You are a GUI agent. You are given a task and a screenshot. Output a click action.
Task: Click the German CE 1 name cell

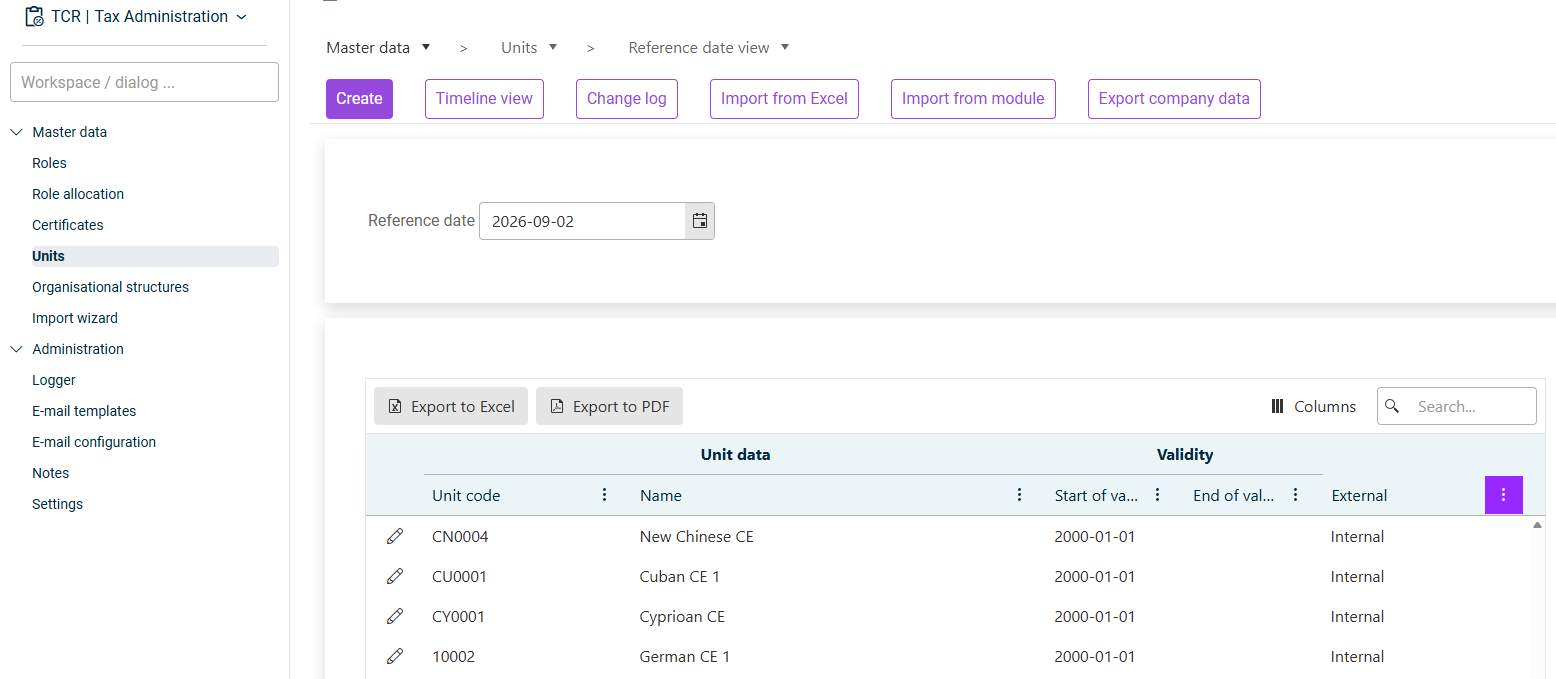685,657
